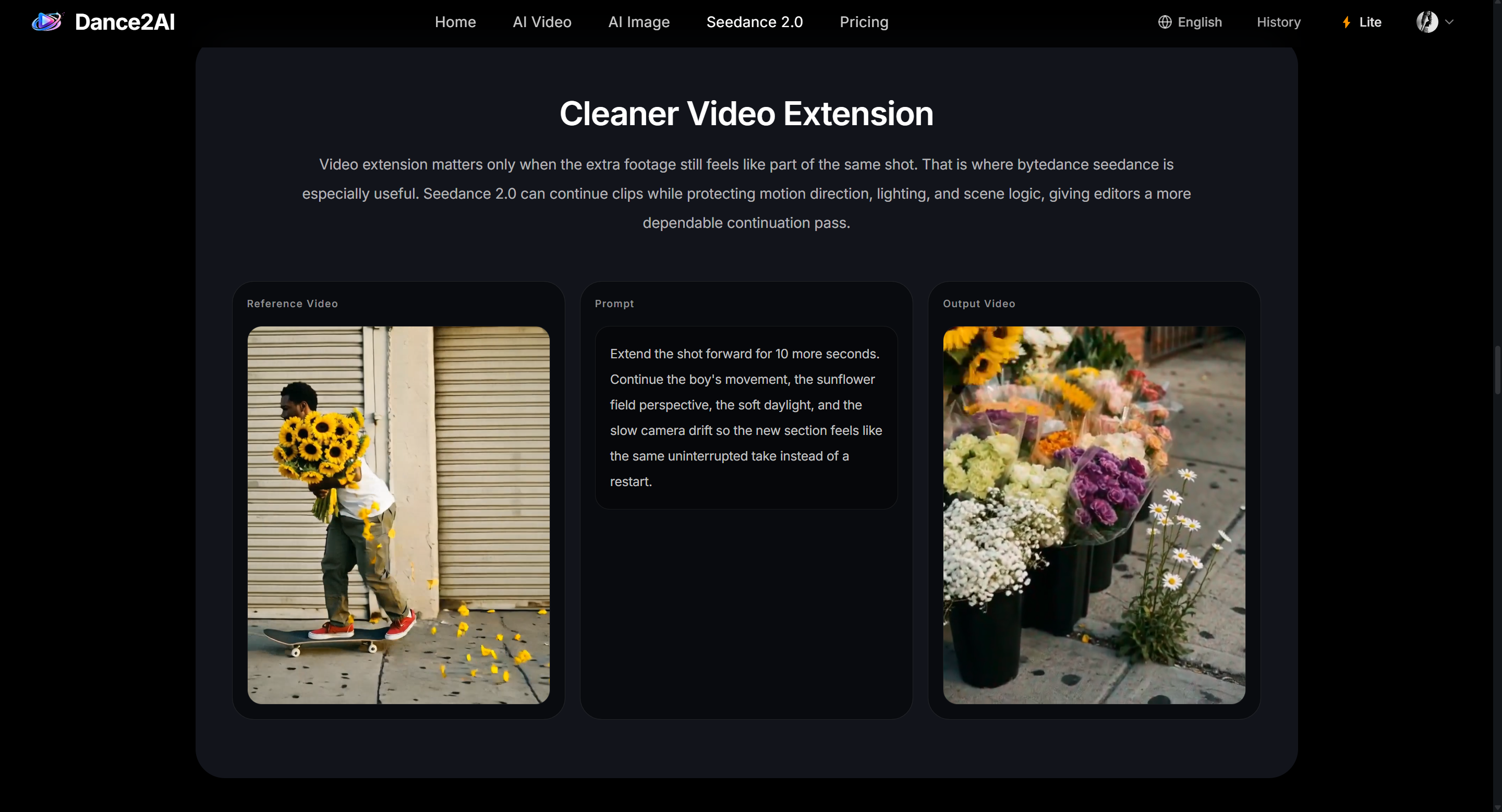Go to the Home page

[x=455, y=22]
